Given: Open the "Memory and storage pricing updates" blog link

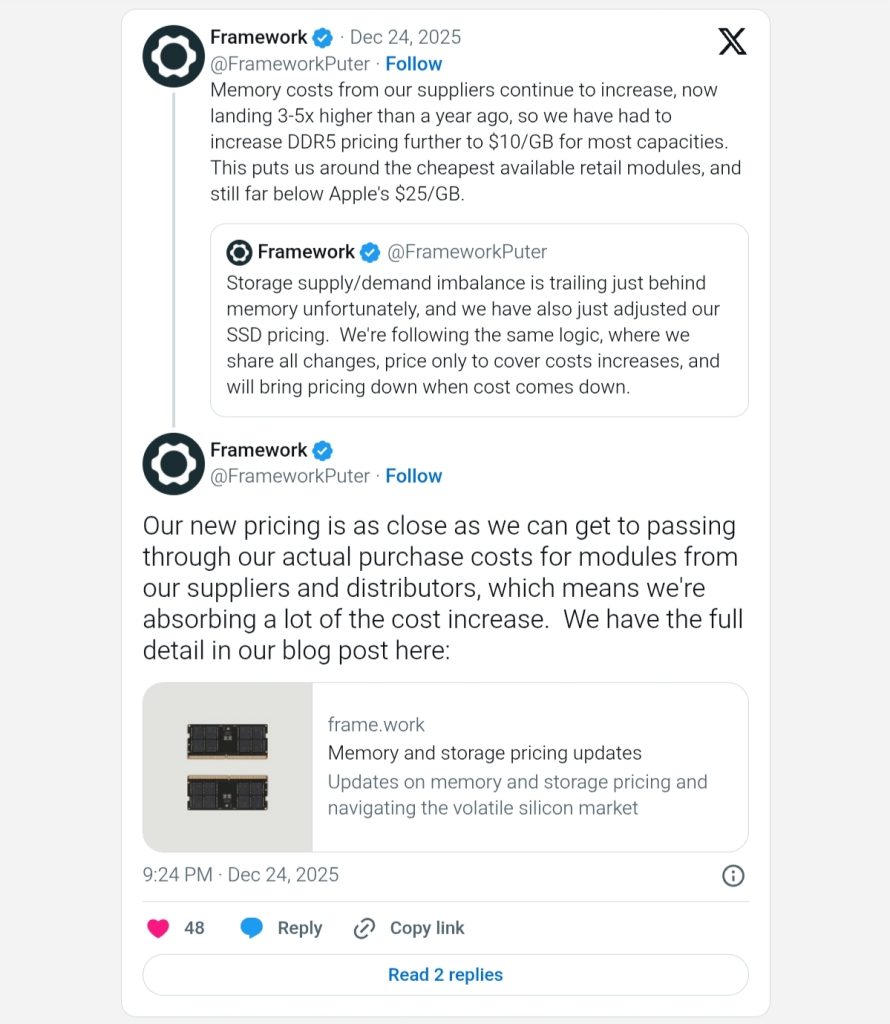Looking at the screenshot, I should tap(485, 753).
